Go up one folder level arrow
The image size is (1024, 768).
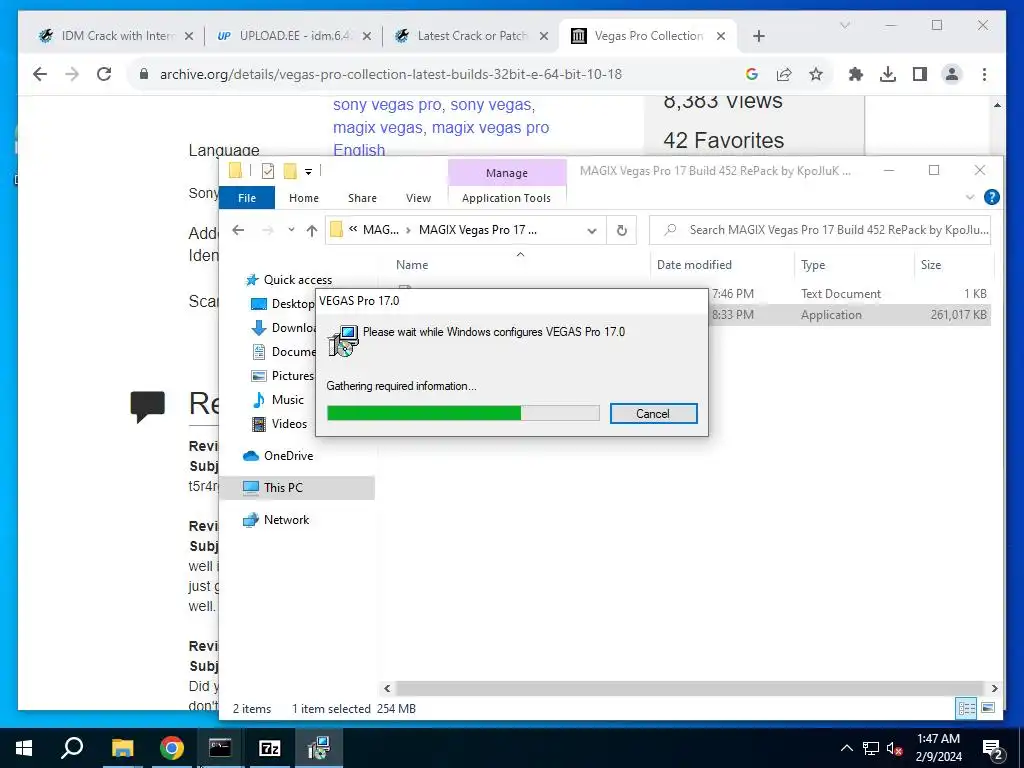coord(312,231)
